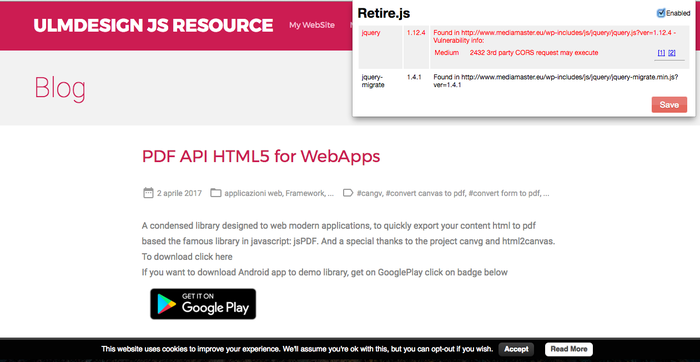Select the #convert canvas to pdf tag
Screen dimensions: 700x362
coord(425,193)
